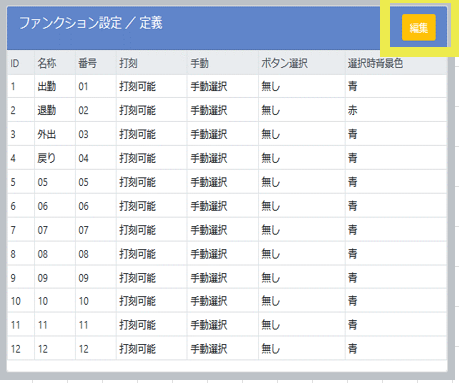Image resolution: width=459 pixels, height=383 pixels.
Task: Click the orange 編集 button
Action: [x=419, y=27]
